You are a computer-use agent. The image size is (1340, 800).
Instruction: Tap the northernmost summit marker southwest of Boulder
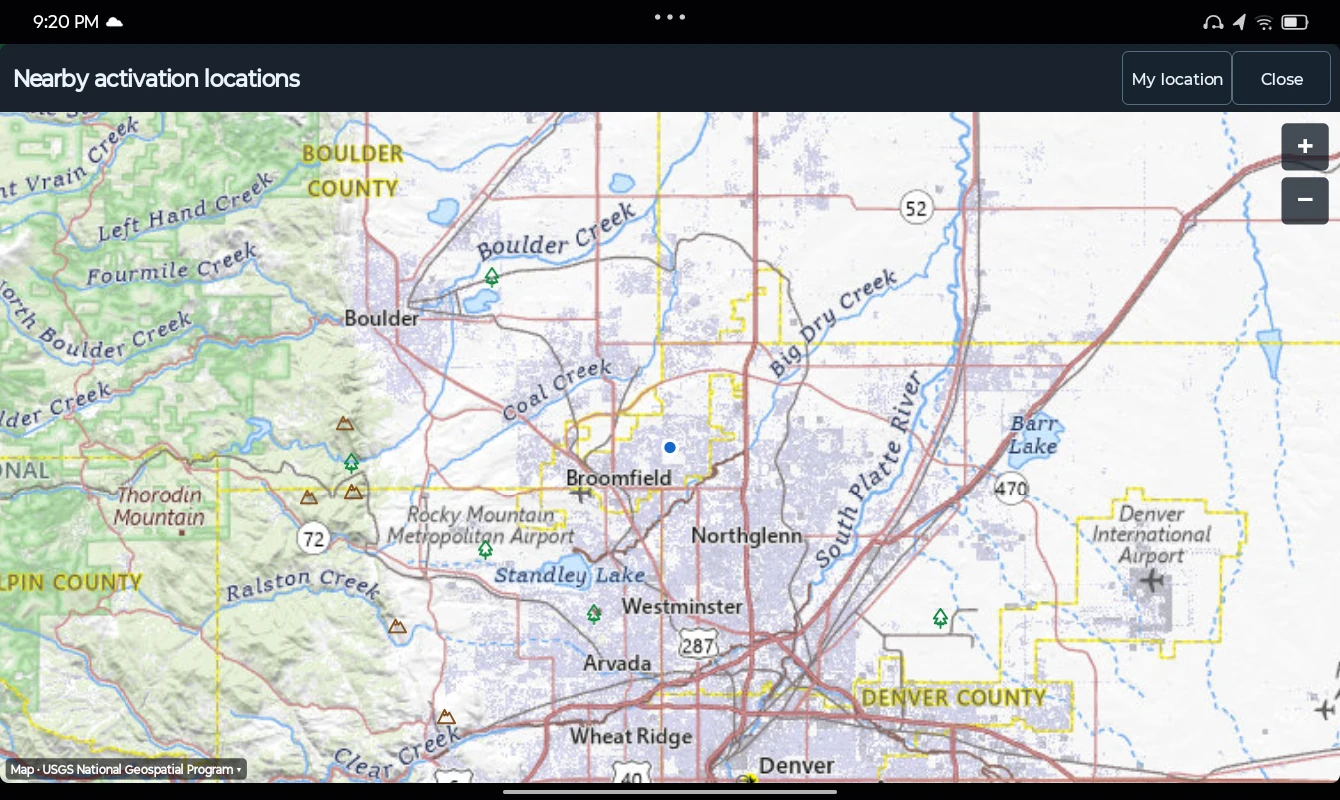tap(345, 423)
